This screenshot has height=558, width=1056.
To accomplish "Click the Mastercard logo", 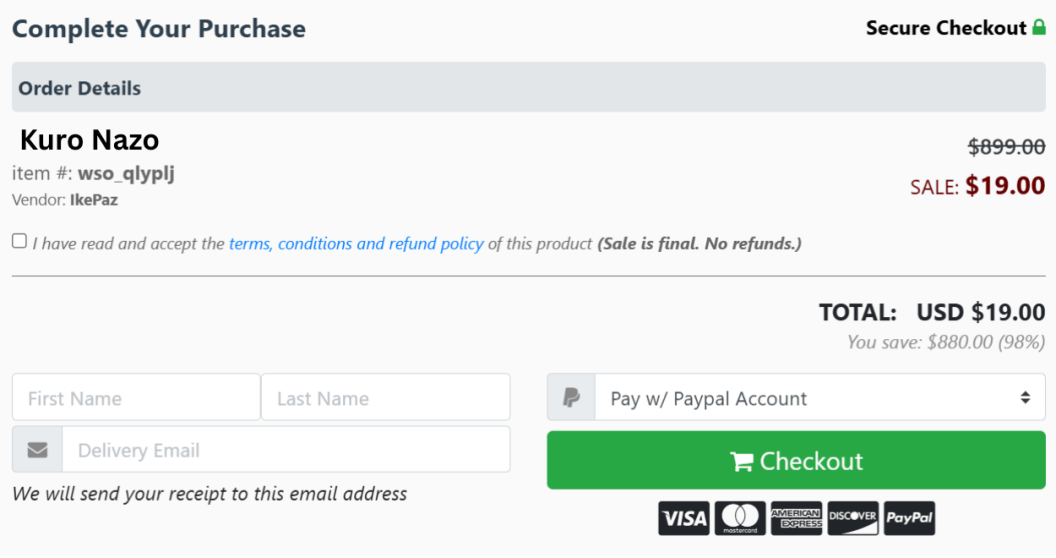I will [740, 518].
